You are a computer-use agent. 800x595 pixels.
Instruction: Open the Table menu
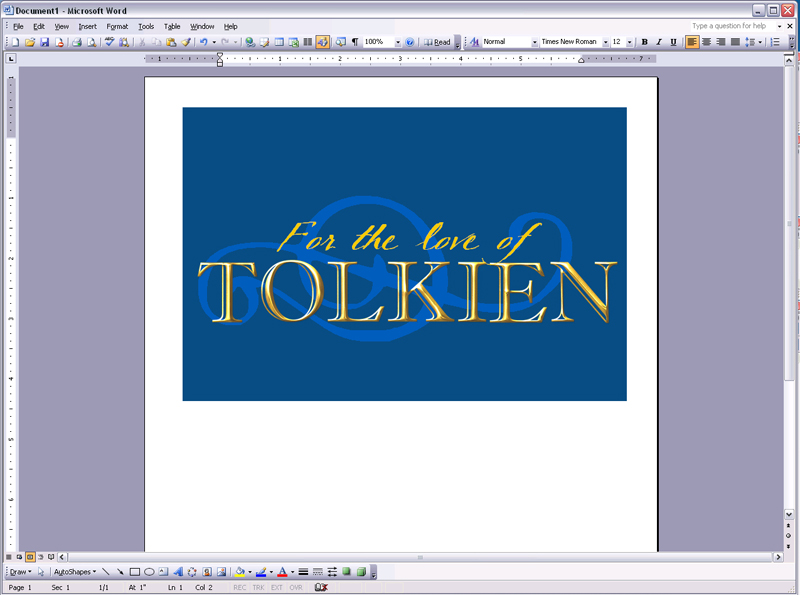(x=172, y=27)
